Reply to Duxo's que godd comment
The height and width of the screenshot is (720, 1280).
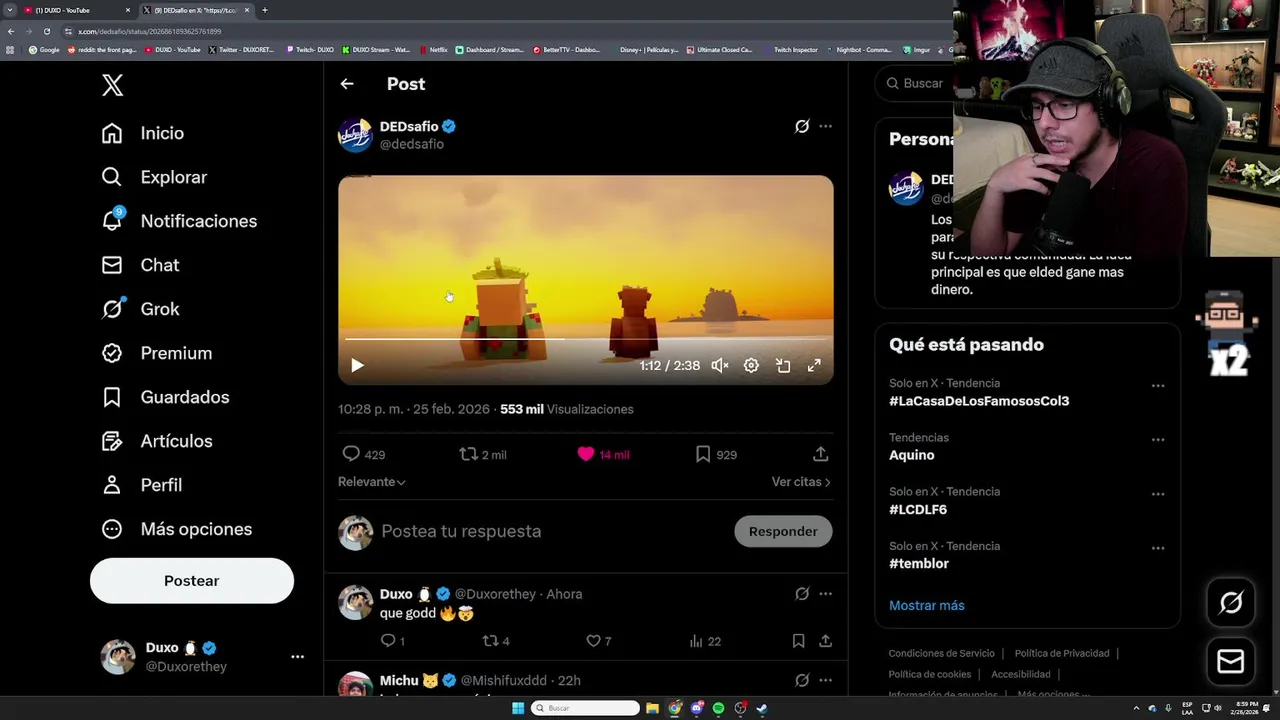[388, 641]
